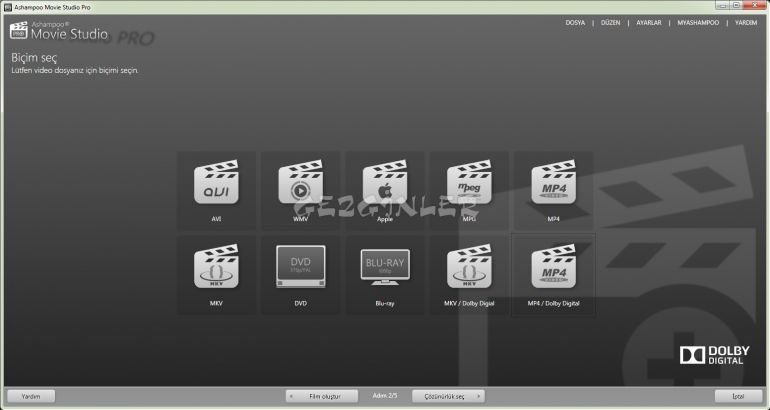770x410 pixels.
Task: Proceed with Çözünürlük seç button
Action: 448,396
